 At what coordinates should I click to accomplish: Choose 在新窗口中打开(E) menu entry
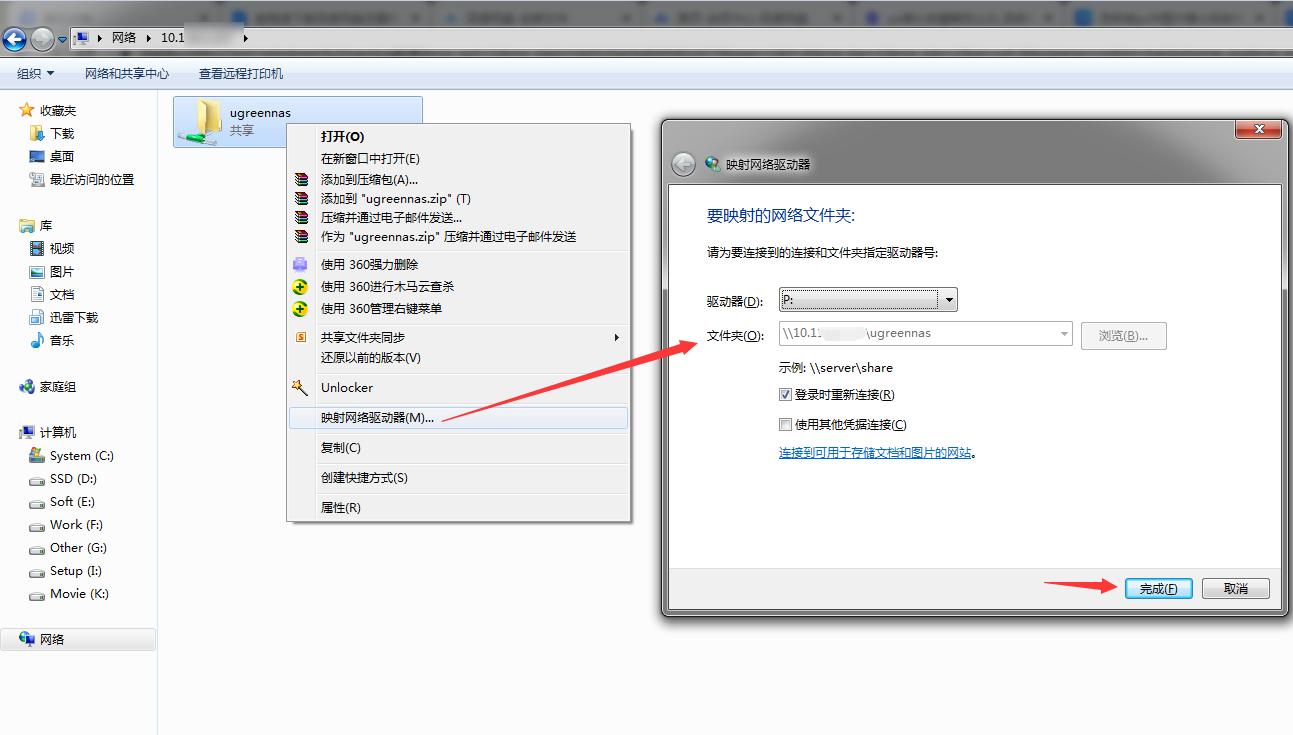[459, 158]
